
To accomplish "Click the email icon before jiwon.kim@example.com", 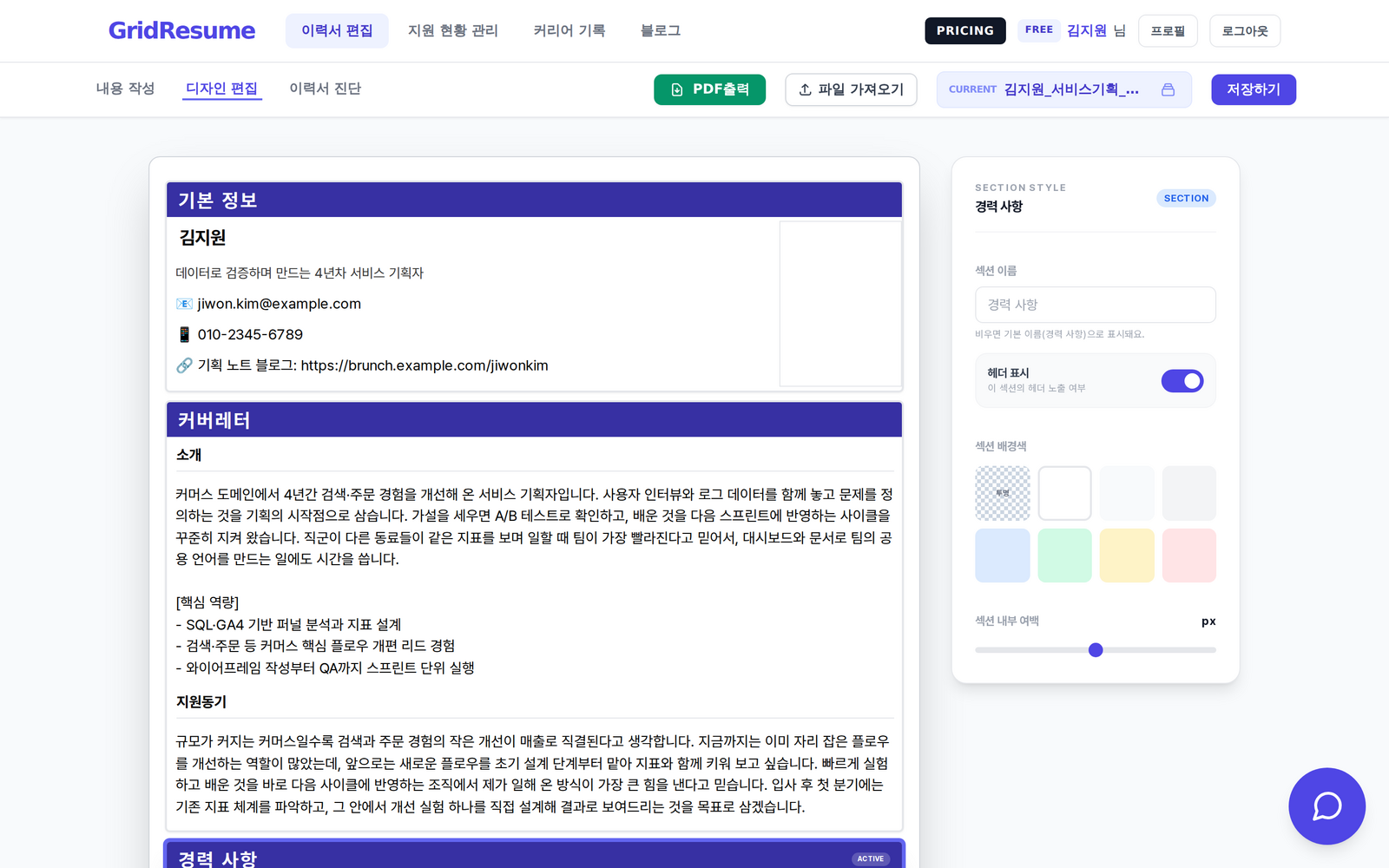I will click(x=184, y=304).
